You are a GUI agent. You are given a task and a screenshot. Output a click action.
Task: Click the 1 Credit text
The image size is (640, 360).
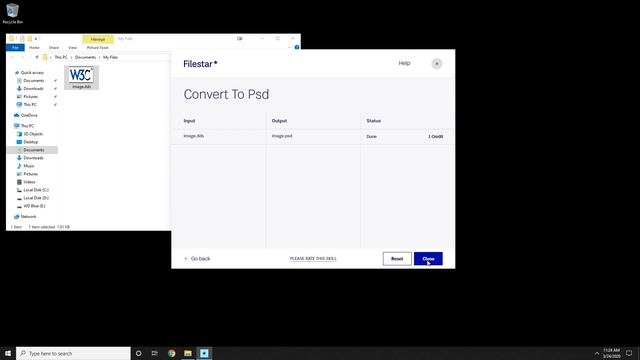click(x=435, y=136)
